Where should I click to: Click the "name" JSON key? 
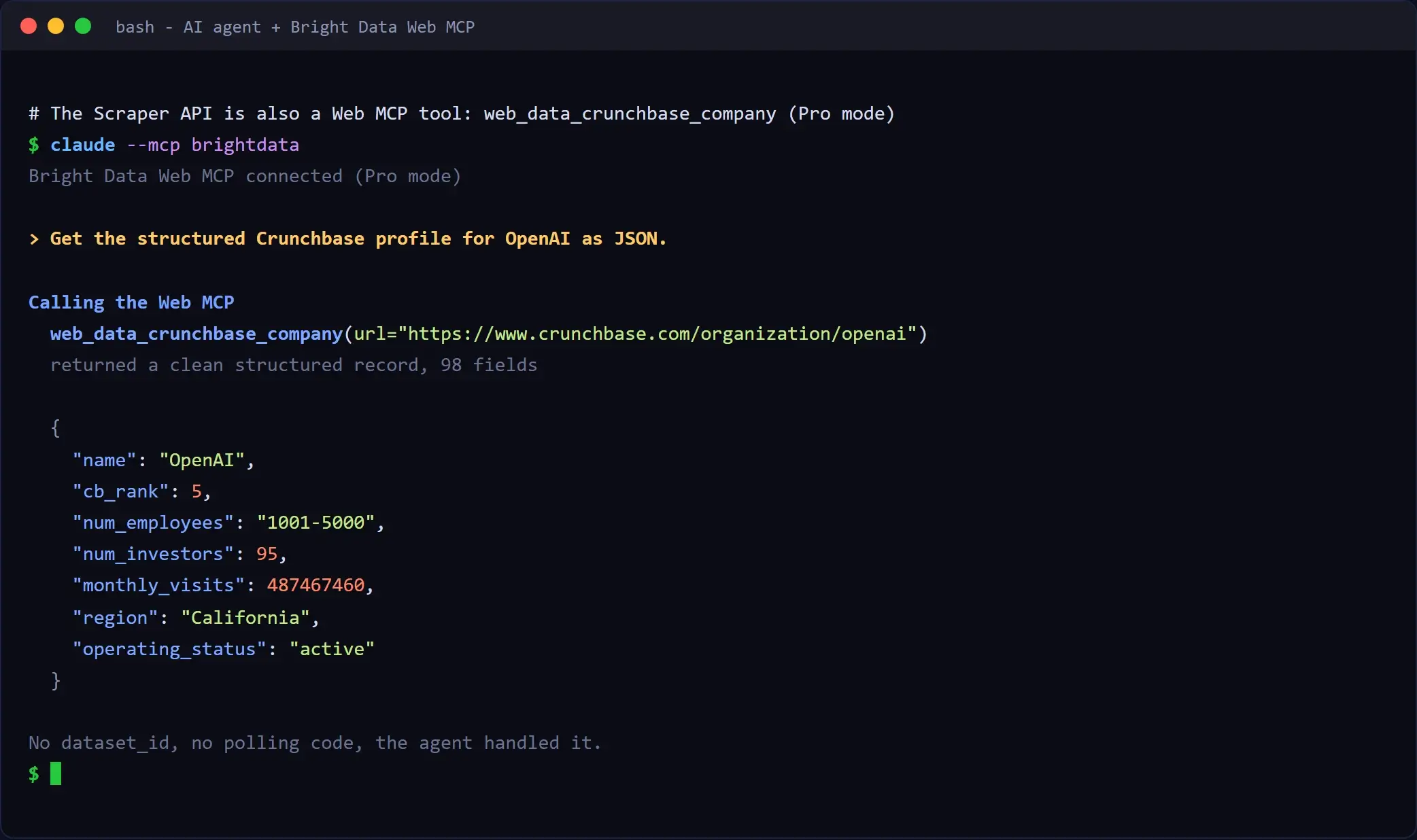coord(105,460)
